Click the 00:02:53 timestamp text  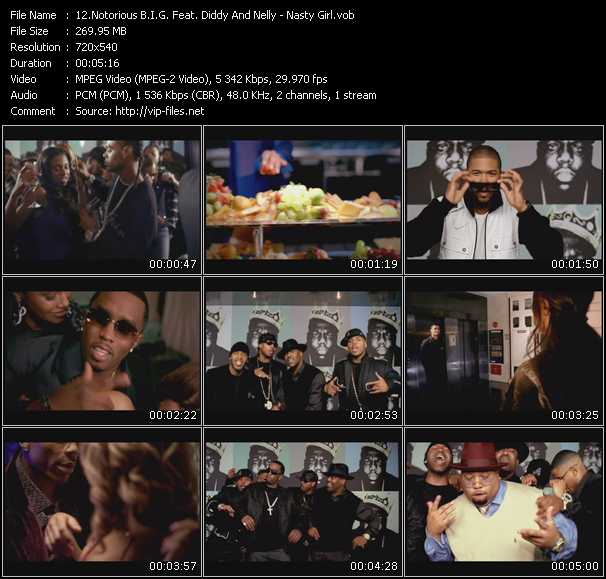click(x=374, y=415)
